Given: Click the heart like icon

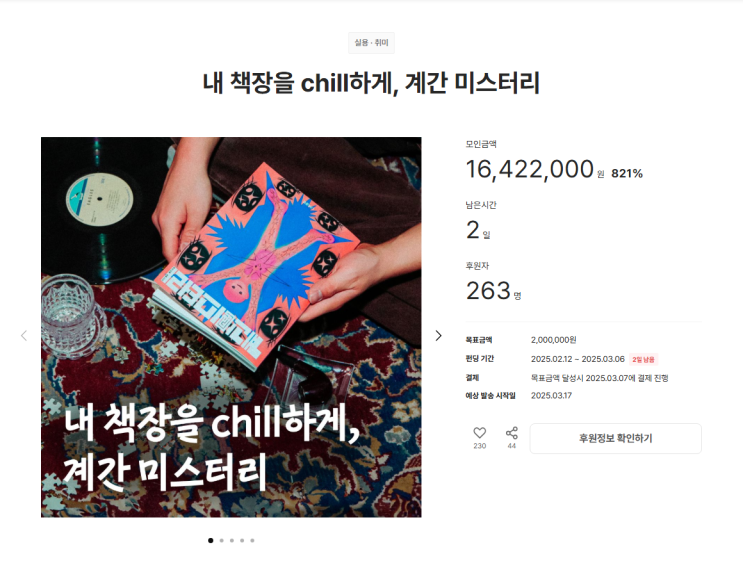Looking at the screenshot, I should (x=480, y=433).
